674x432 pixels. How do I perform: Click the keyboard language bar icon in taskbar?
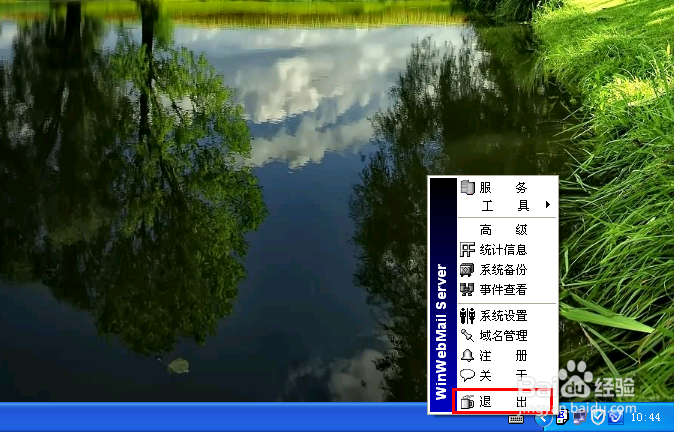click(516, 418)
